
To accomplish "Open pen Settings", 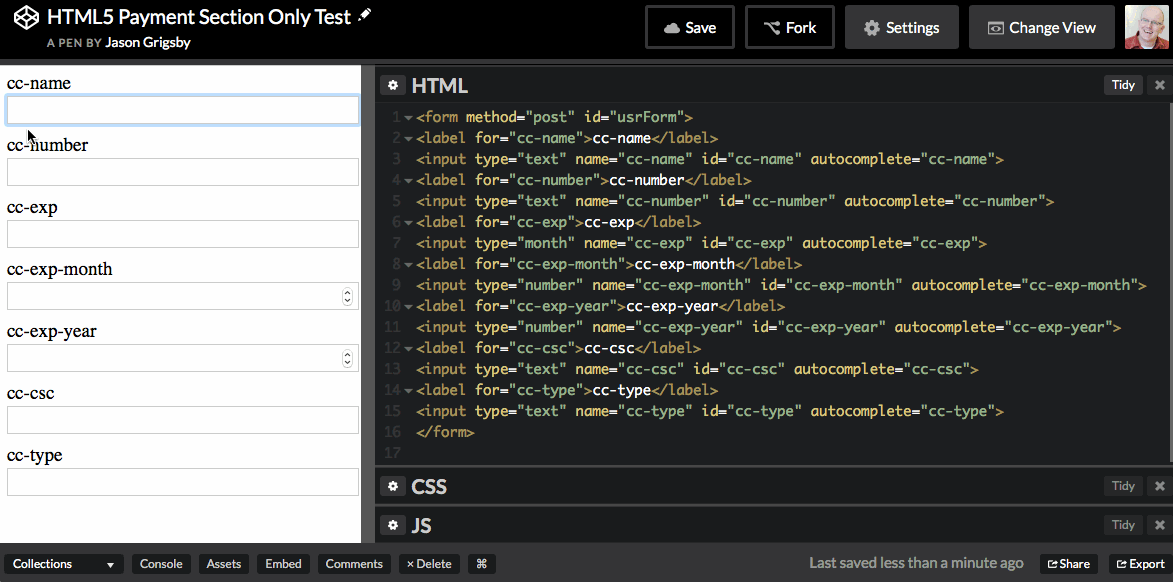I will pos(901,28).
